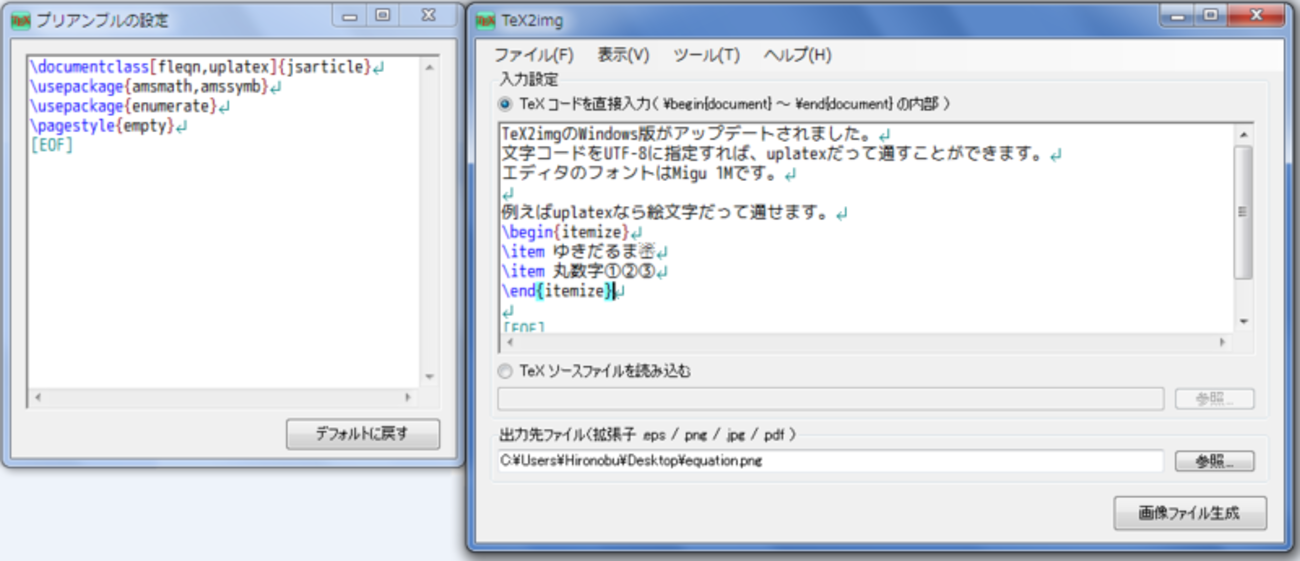
Task: Open the ツール(T) menu
Action: [x=706, y=55]
